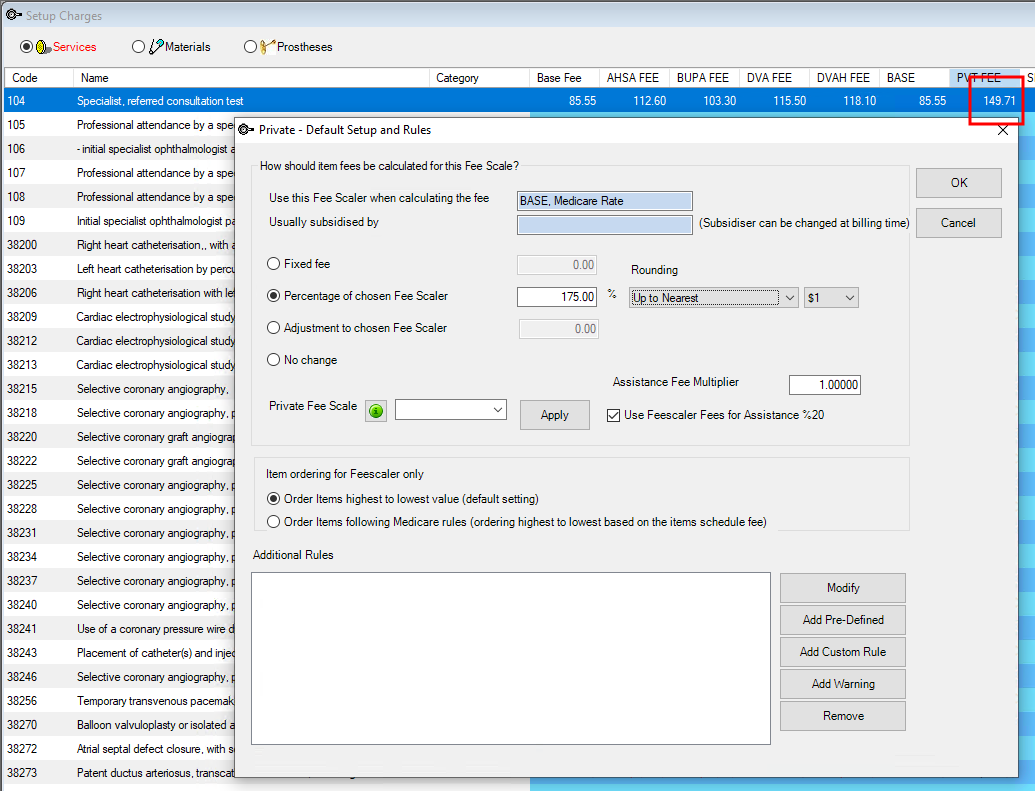Select row 38256 Temporary transvenous pacemaker
Image resolution: width=1035 pixels, height=791 pixels.
point(119,701)
